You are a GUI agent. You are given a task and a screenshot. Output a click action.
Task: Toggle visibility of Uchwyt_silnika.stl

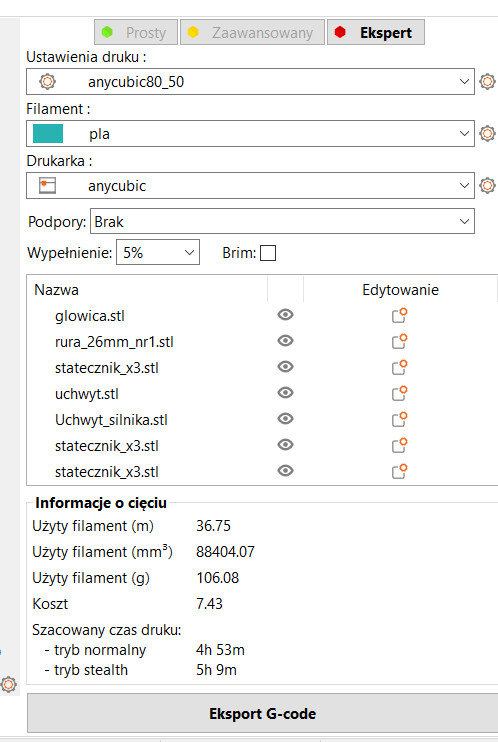(x=285, y=419)
